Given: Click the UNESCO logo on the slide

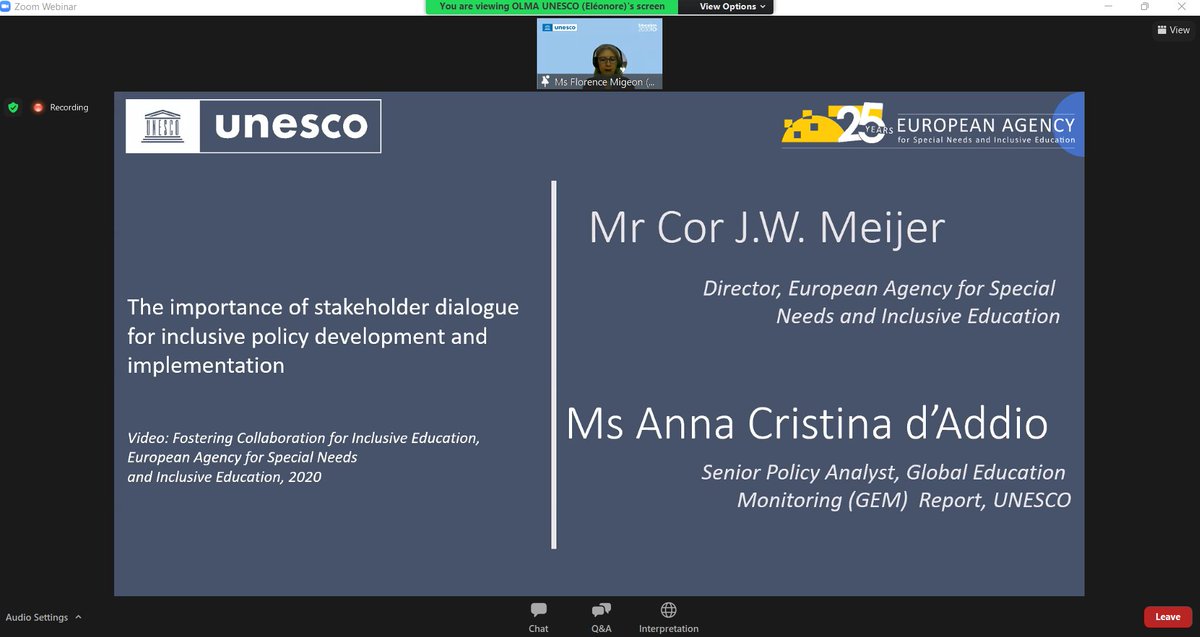Looking at the screenshot, I should pyautogui.click(x=253, y=125).
